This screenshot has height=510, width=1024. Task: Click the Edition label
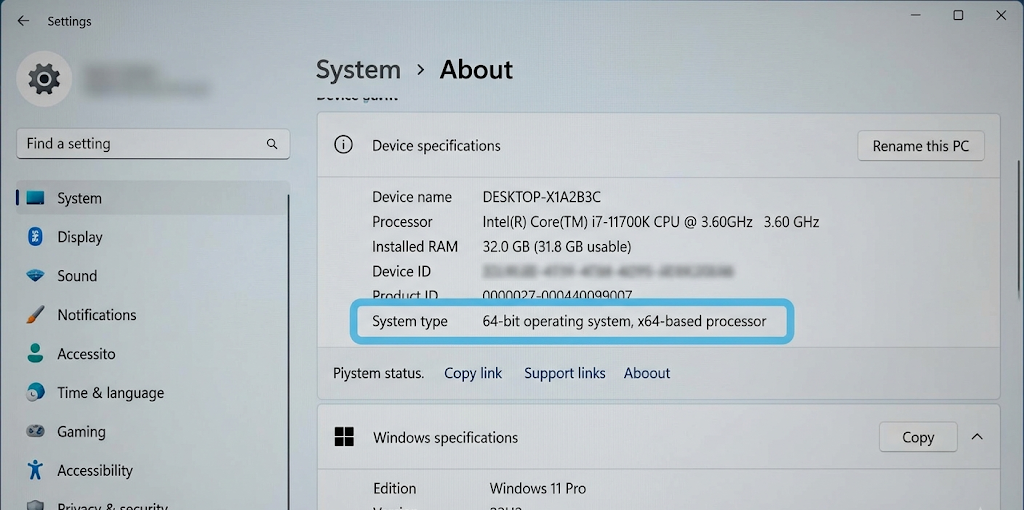click(394, 488)
